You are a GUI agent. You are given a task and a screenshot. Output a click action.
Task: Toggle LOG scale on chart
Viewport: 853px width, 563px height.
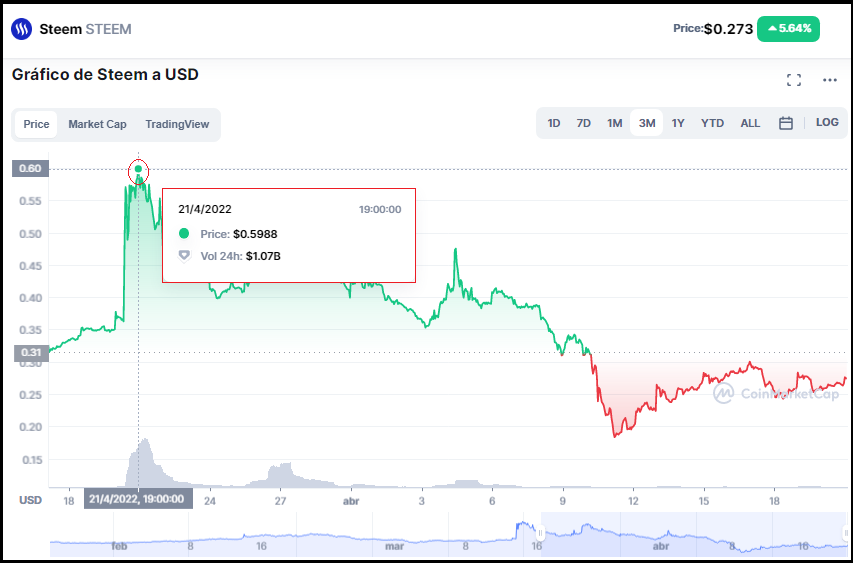827,122
